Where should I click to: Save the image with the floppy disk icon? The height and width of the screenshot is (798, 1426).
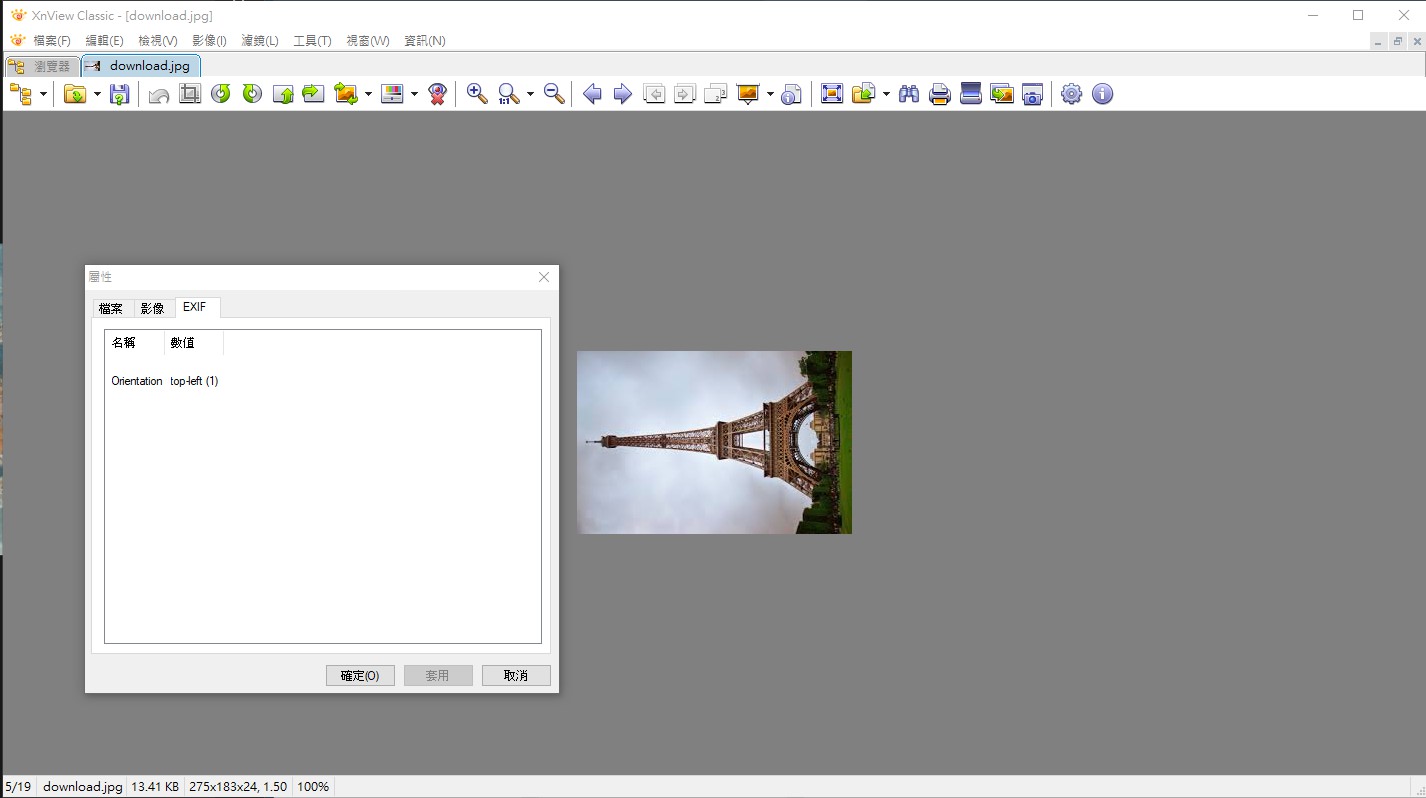tap(120, 94)
